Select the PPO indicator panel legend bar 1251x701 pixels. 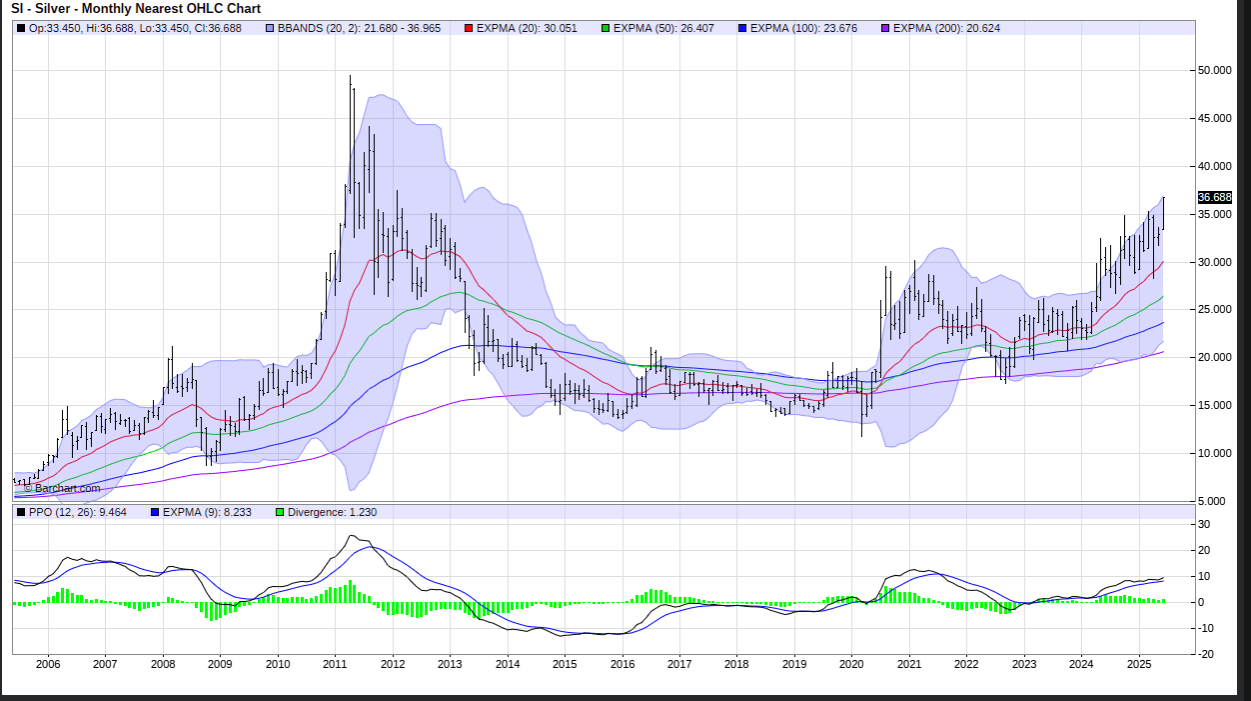coord(600,513)
